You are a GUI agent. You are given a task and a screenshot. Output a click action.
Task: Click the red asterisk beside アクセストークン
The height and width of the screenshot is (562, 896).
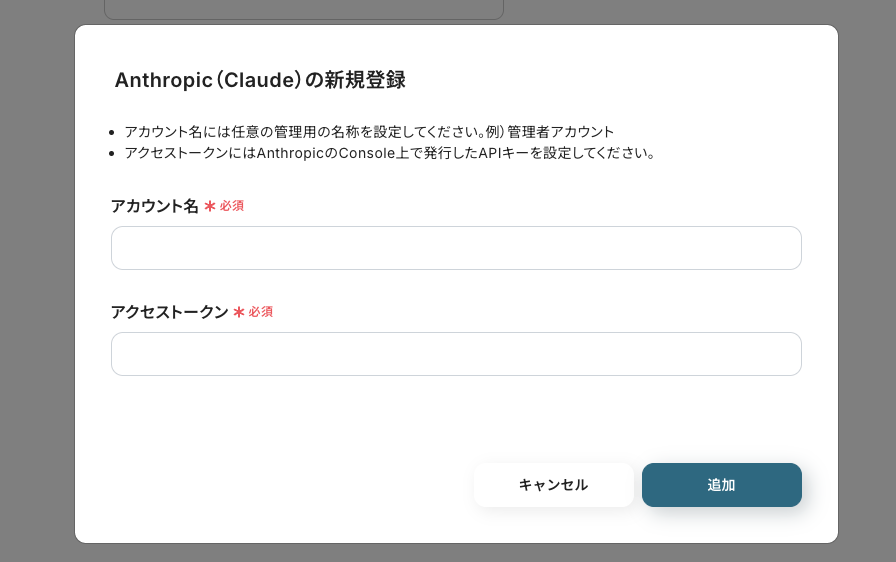[x=239, y=312]
